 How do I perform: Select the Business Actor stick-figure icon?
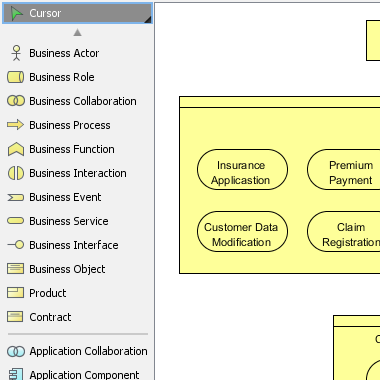(16, 53)
